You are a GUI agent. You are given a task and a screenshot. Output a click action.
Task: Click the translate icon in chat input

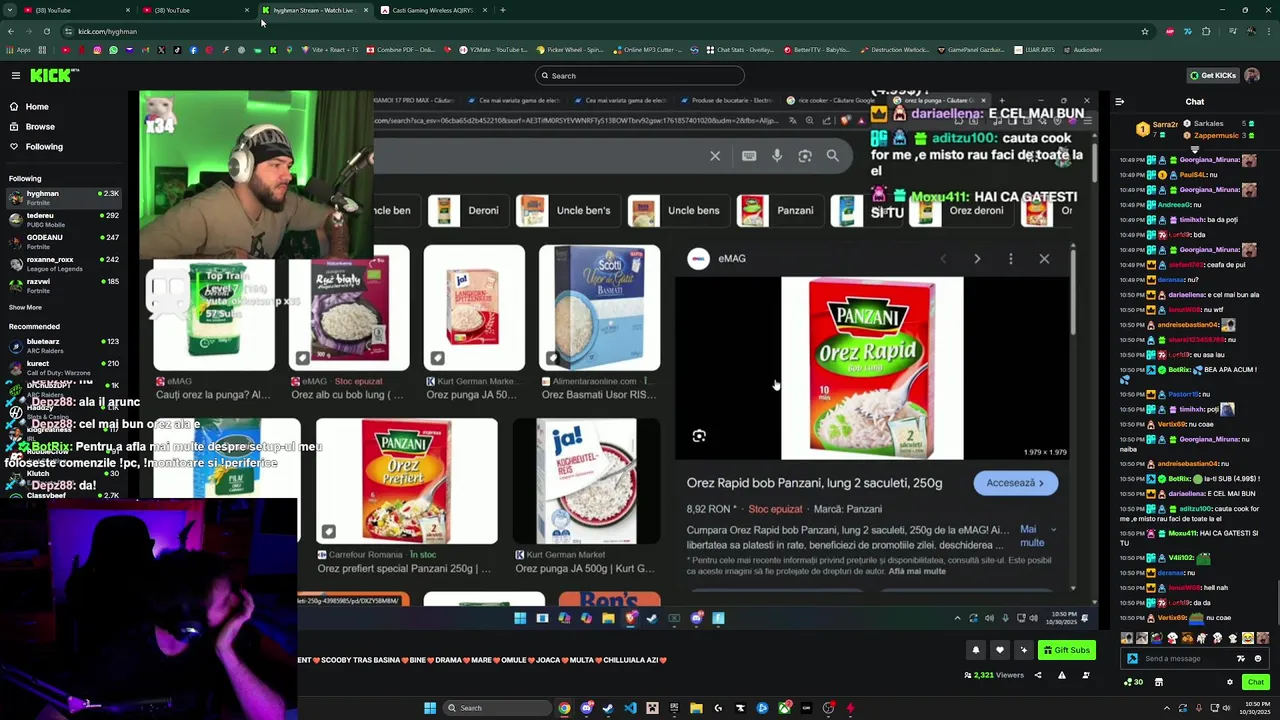click(1241, 658)
